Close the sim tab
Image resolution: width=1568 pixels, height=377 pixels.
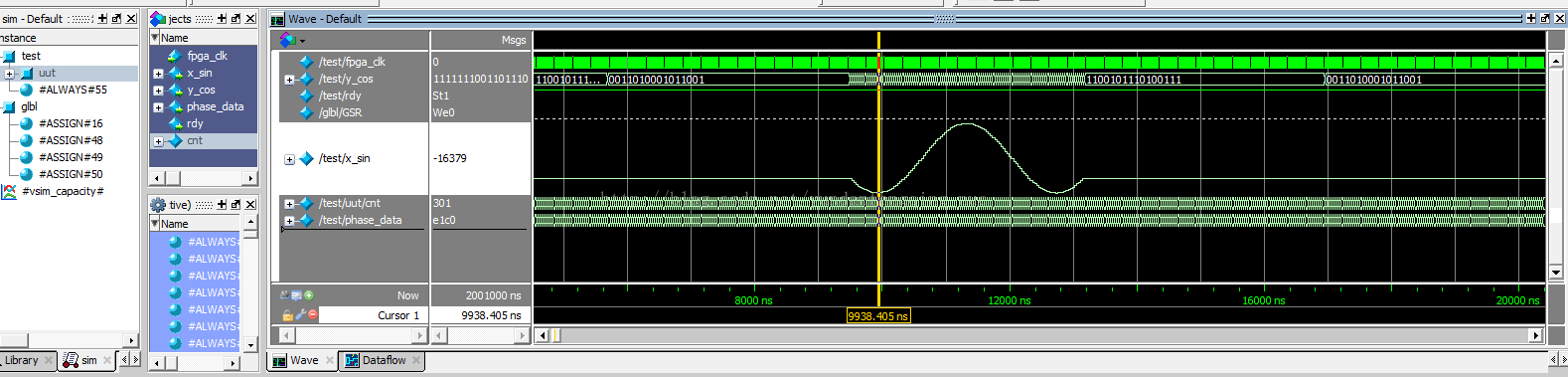pyautogui.click(x=106, y=360)
